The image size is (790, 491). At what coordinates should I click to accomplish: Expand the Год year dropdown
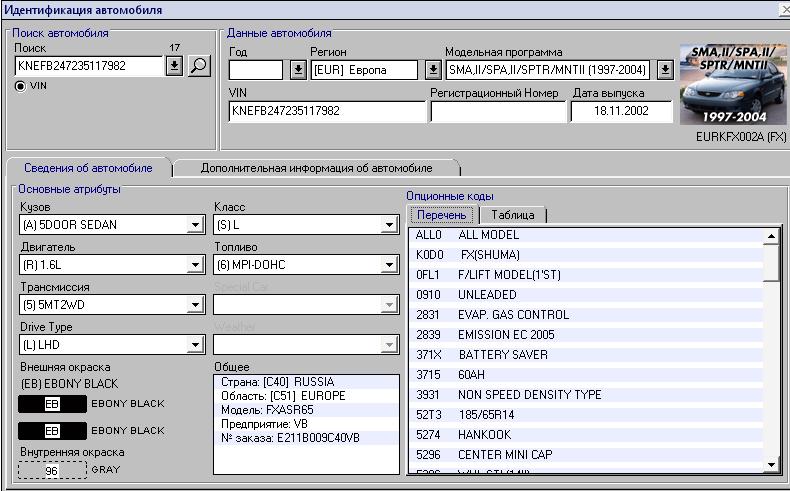point(298,70)
